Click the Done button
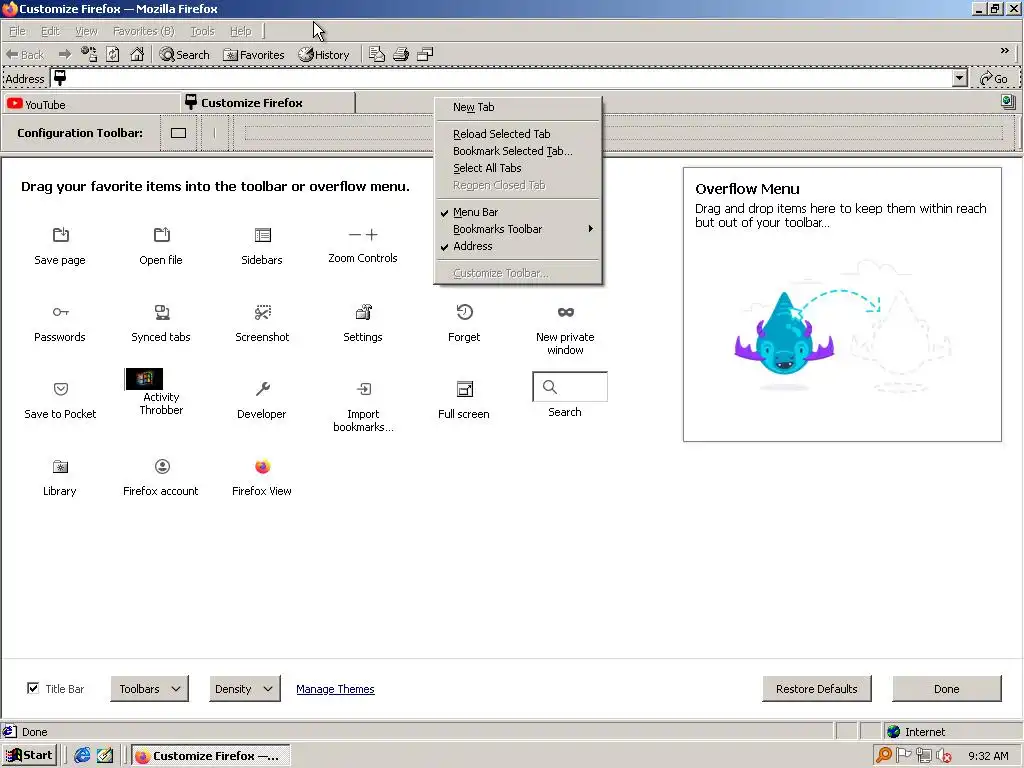 (x=946, y=689)
